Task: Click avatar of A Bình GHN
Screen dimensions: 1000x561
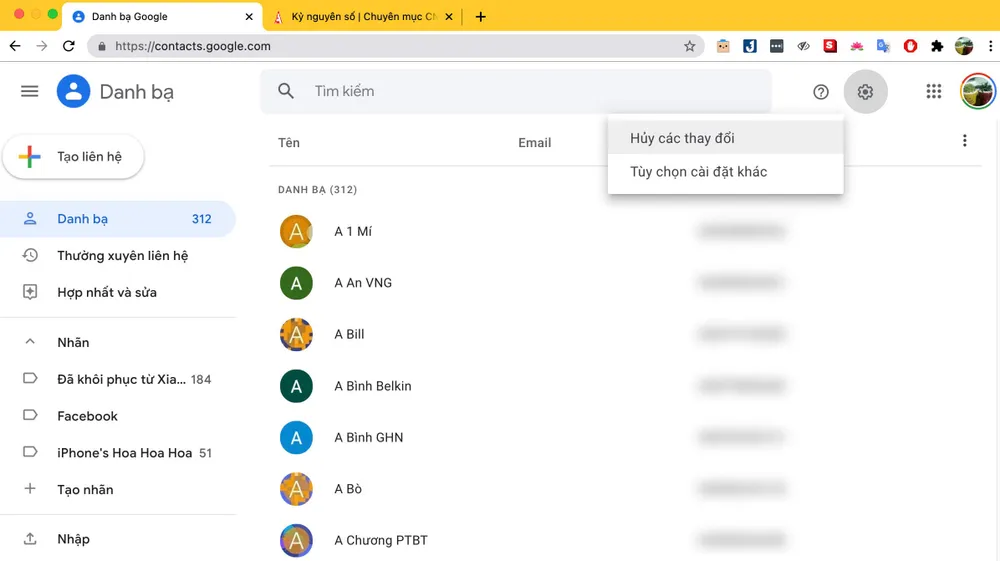Action: point(296,437)
